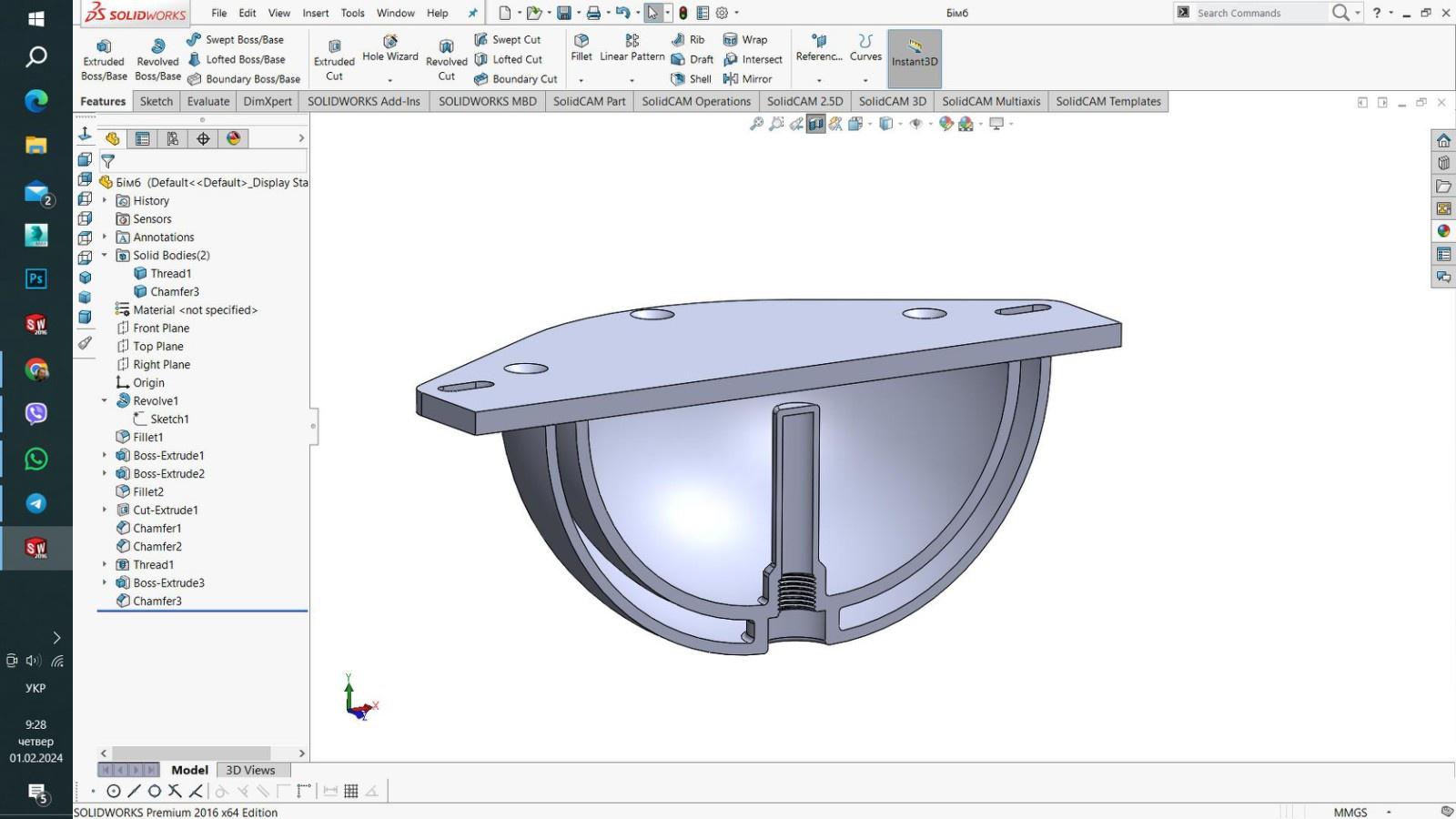The image size is (1456, 819).
Task: Expand the Cut-Extrude1 feature
Action: point(105,510)
